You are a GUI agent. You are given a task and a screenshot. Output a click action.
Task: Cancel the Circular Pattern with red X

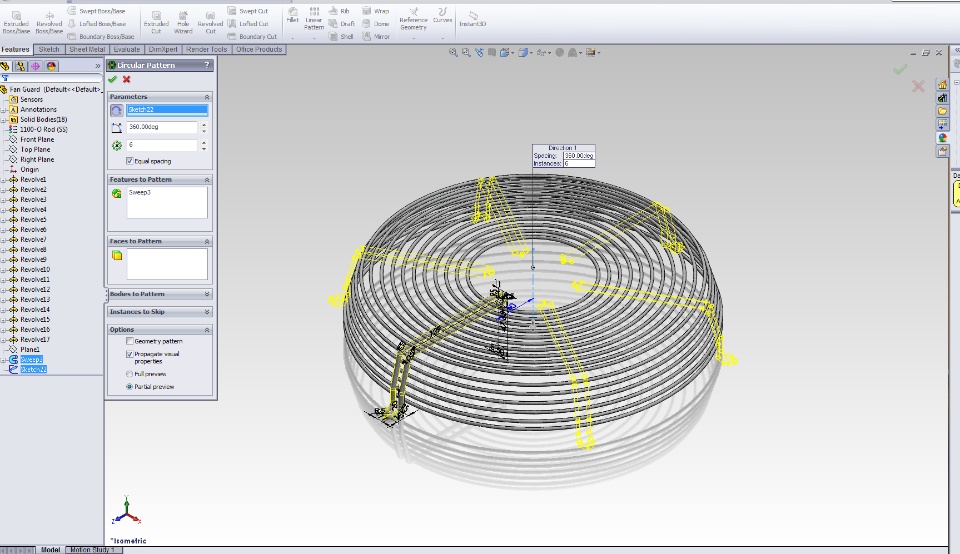(x=126, y=79)
